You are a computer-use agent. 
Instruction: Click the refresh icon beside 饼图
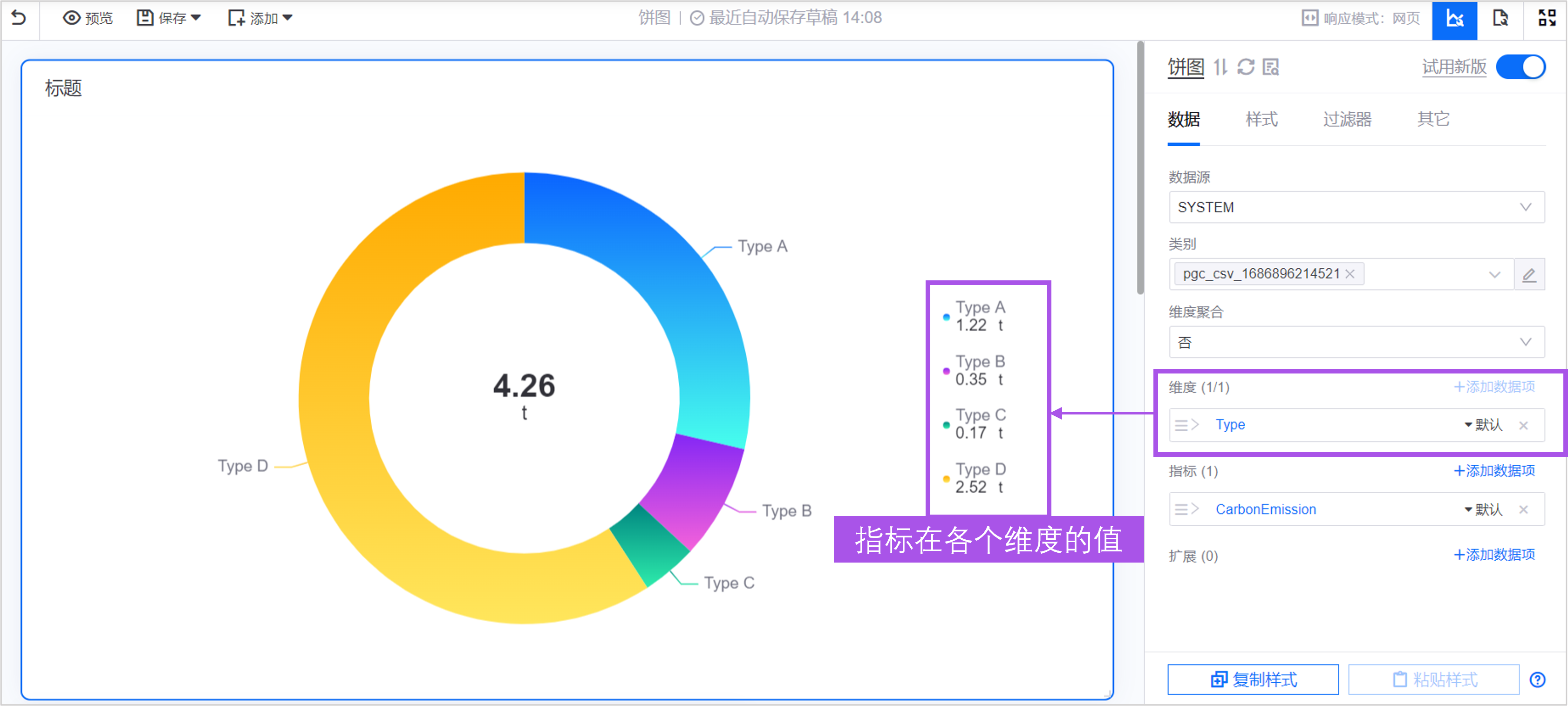[x=1245, y=67]
